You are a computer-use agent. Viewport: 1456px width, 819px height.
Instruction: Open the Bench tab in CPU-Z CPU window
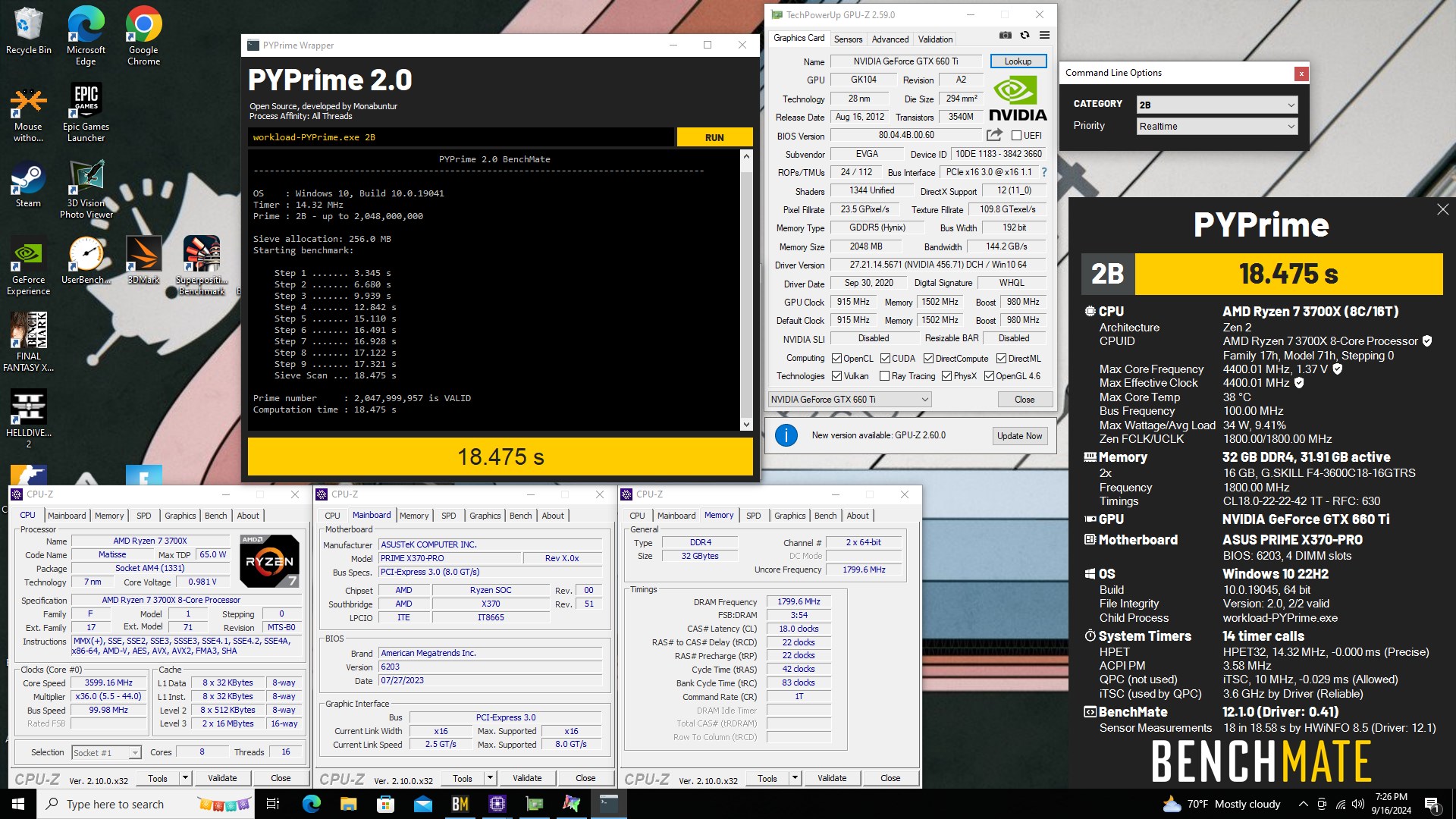pyautogui.click(x=215, y=516)
